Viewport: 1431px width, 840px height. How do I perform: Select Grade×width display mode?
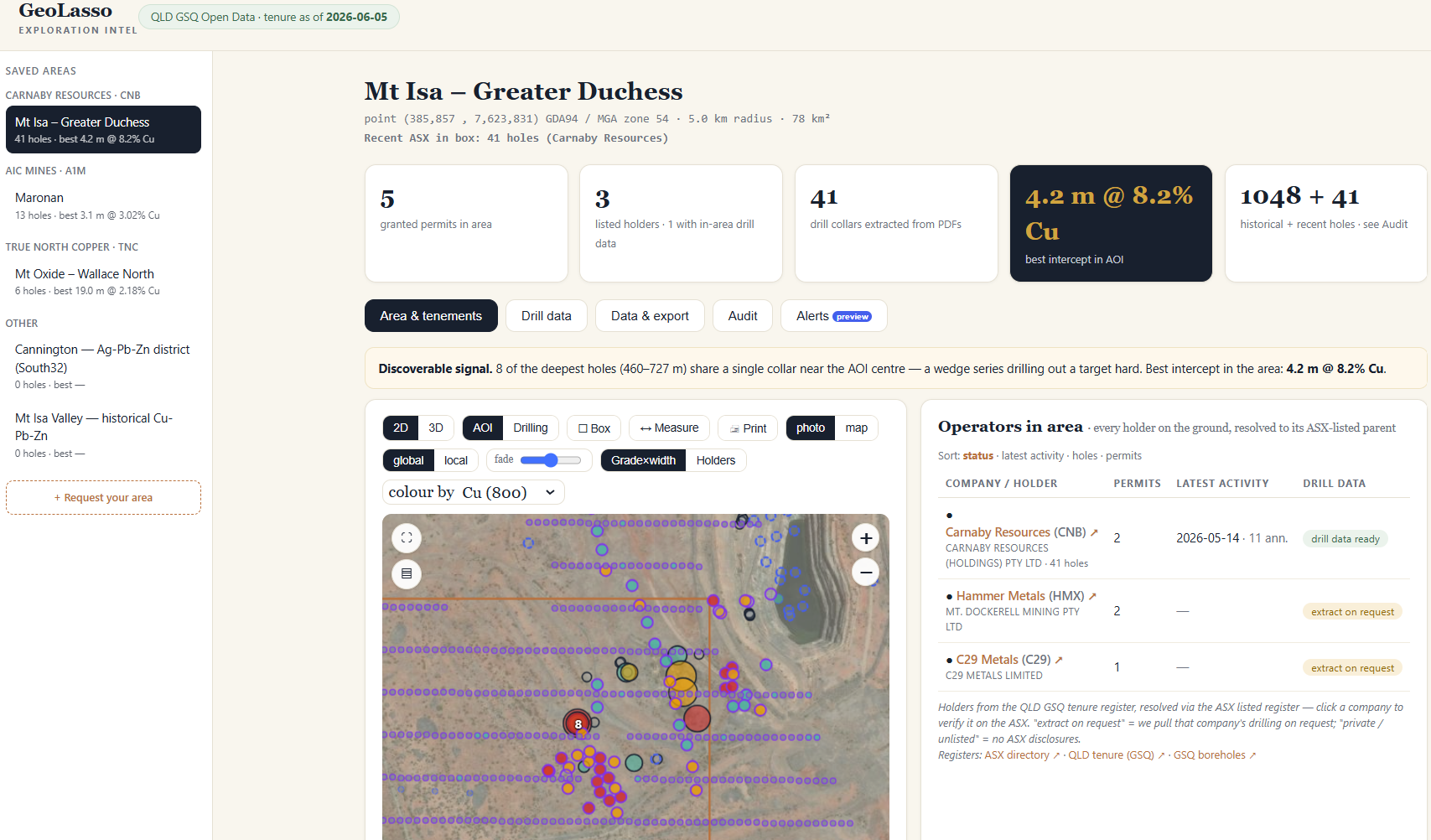(x=643, y=460)
